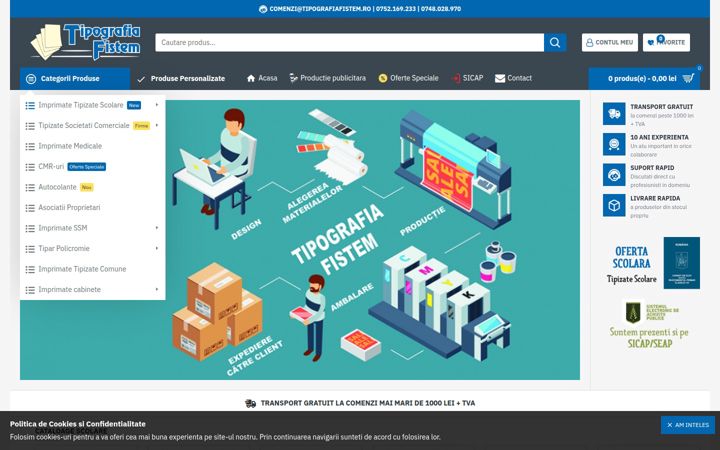This screenshot has height=450, width=720.
Task: Click the Suport Rapid headset icon
Action: (x=614, y=175)
